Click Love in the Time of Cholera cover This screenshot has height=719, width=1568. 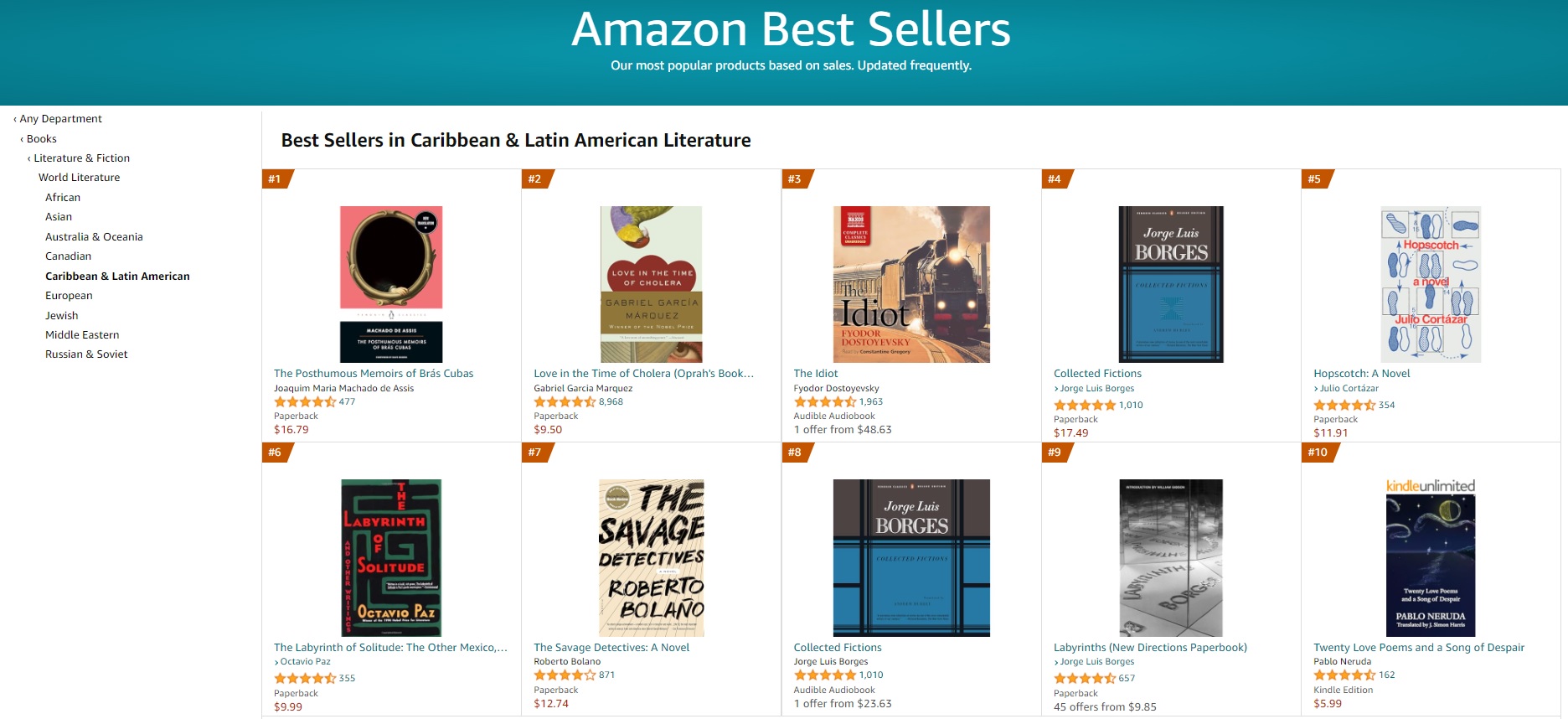coord(651,284)
